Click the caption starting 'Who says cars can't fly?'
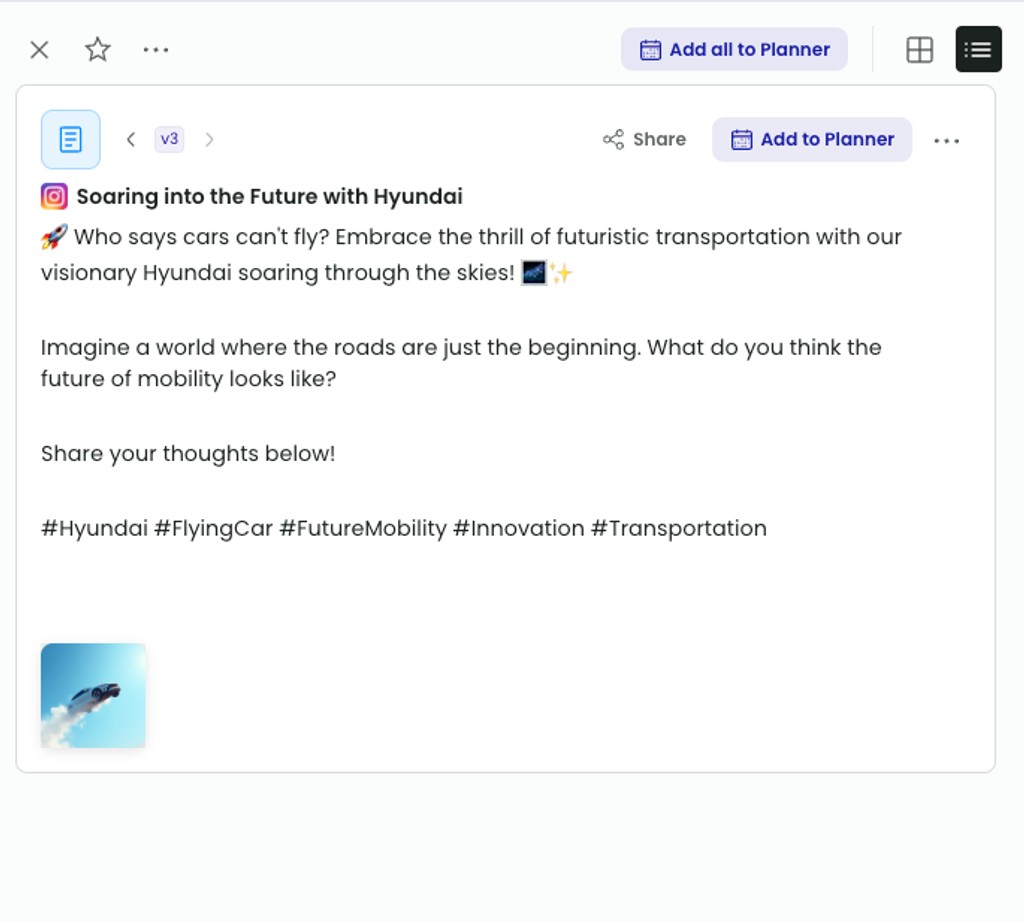The image size is (1024, 922). tap(472, 255)
